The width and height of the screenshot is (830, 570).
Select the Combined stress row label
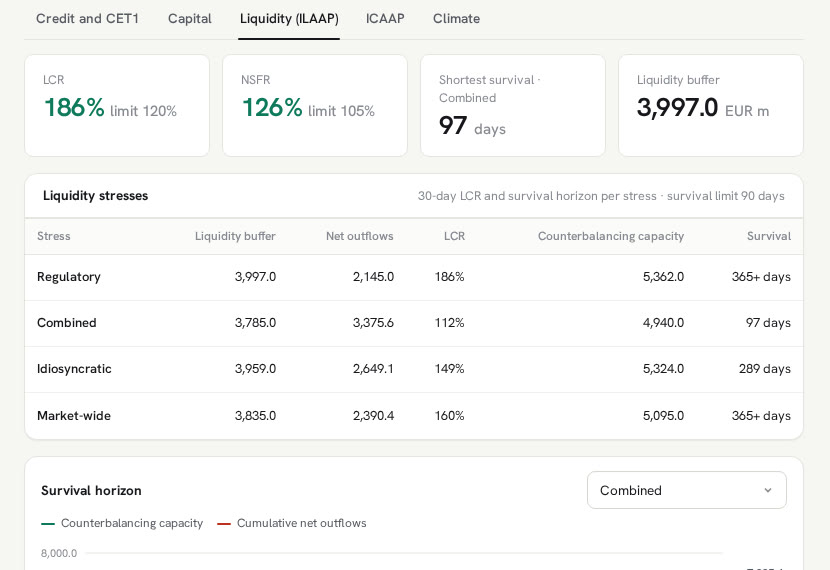coord(67,323)
